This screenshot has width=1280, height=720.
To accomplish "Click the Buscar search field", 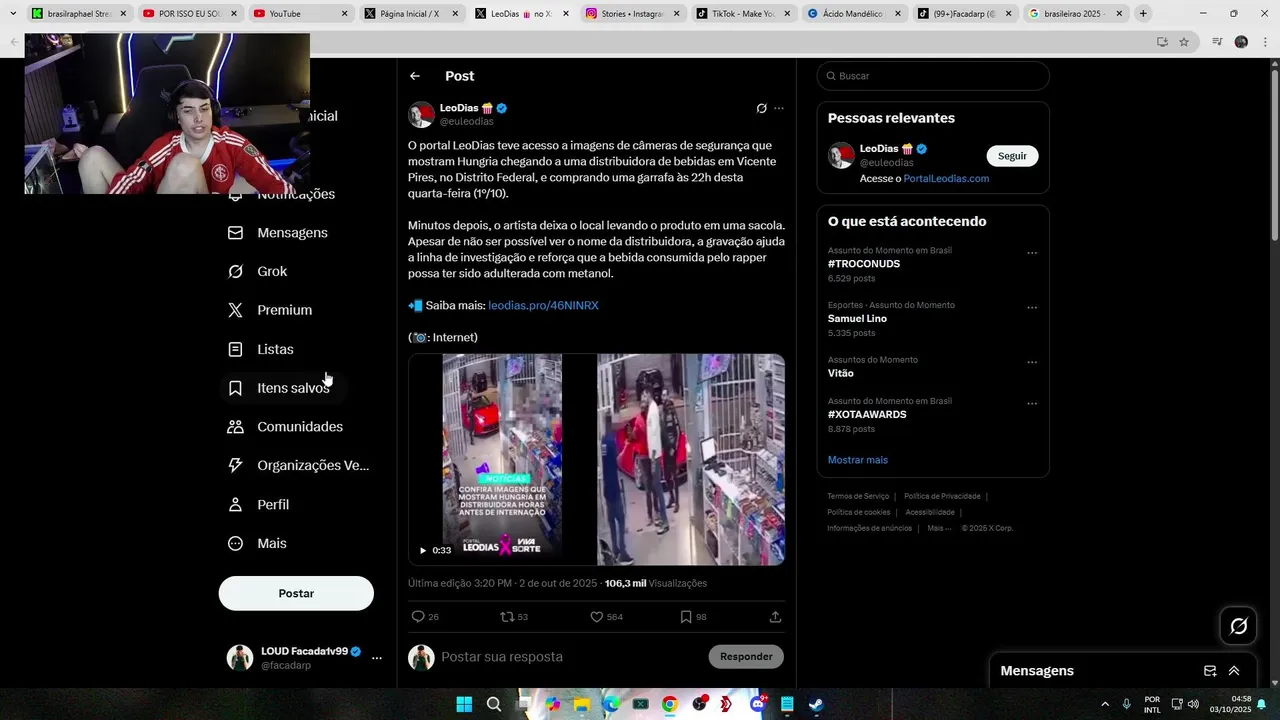I will pos(933,76).
